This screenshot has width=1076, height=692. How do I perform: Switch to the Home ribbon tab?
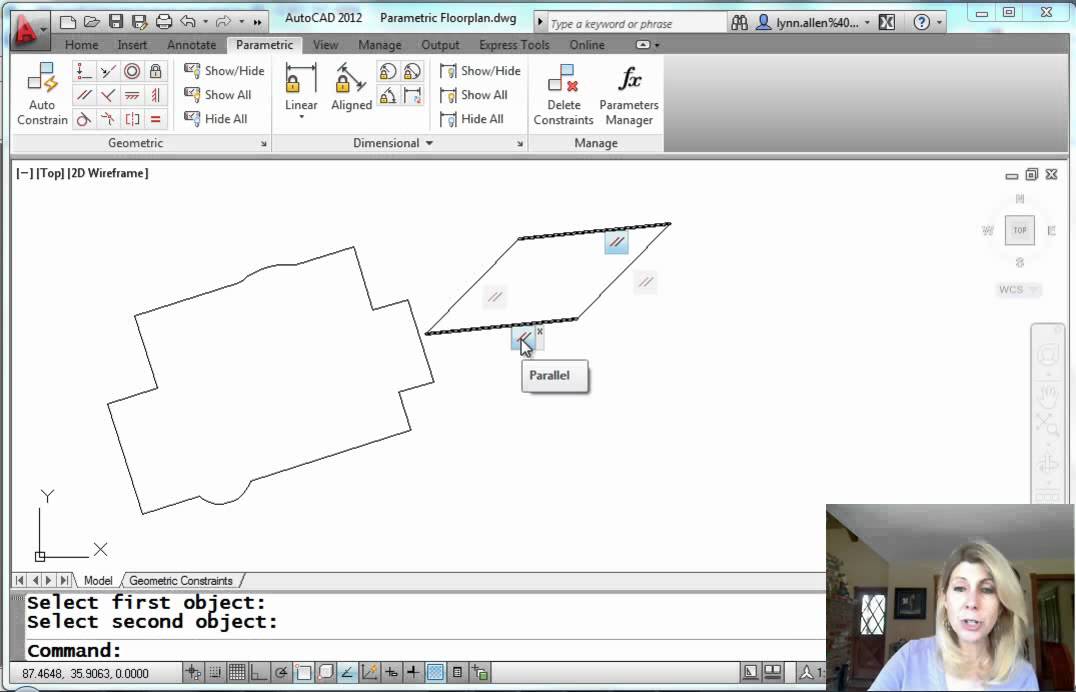[82, 45]
